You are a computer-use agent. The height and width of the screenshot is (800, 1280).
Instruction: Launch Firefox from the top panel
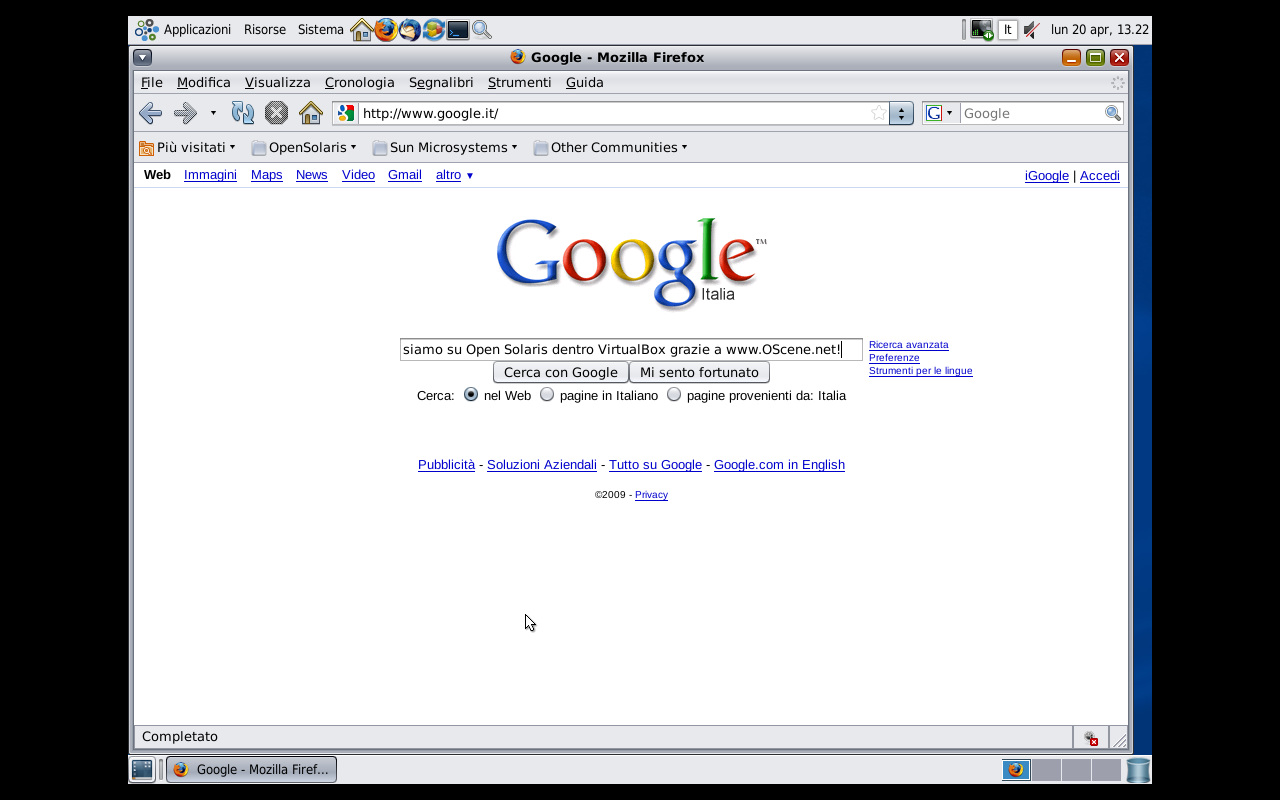(386, 30)
